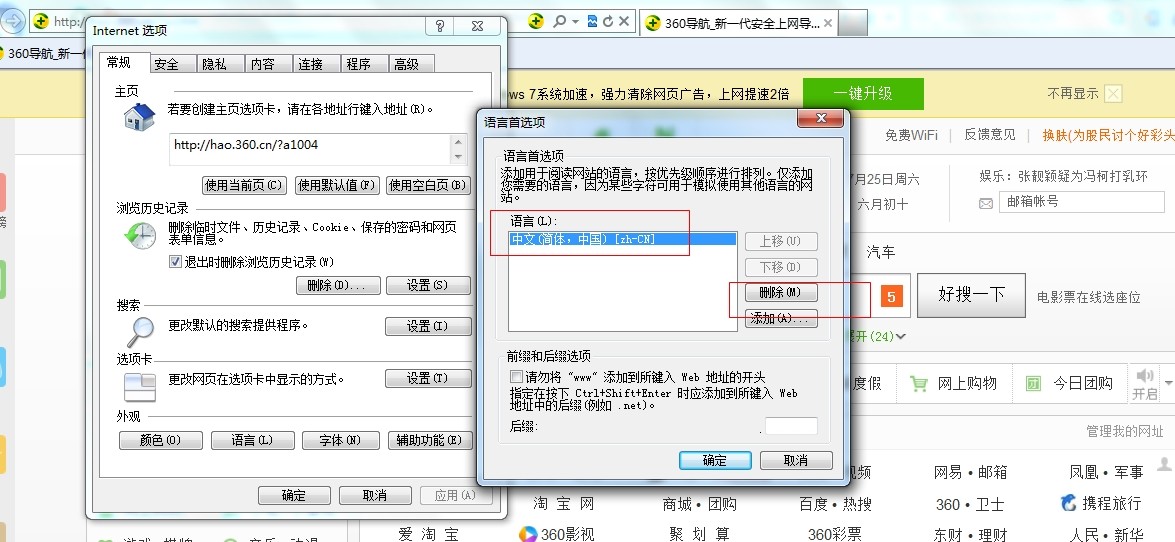Click 添加(A)... in language preferences dialog

coord(781,319)
